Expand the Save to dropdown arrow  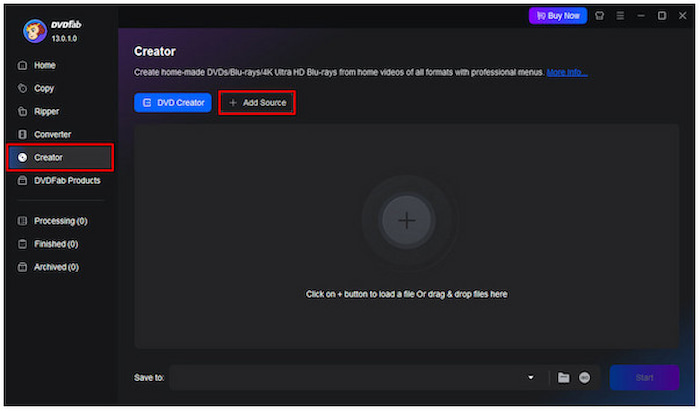point(531,377)
